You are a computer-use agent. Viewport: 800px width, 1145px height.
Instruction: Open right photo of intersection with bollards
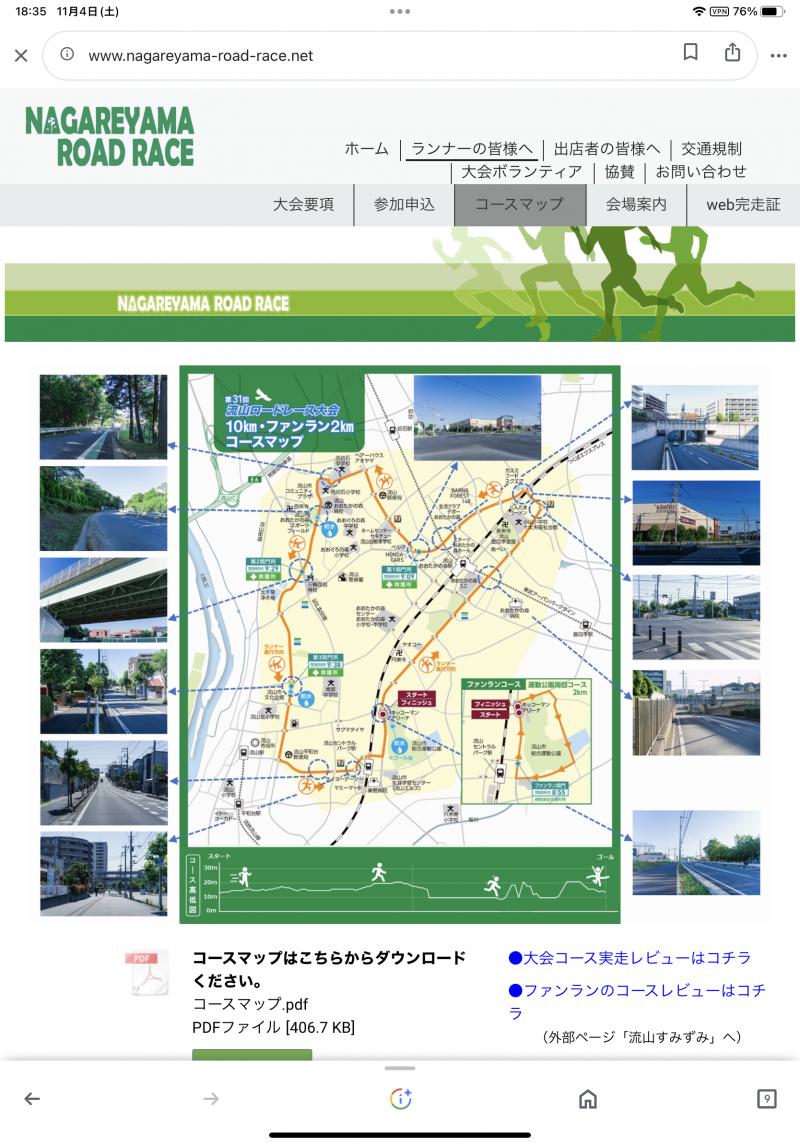[x=696, y=617]
